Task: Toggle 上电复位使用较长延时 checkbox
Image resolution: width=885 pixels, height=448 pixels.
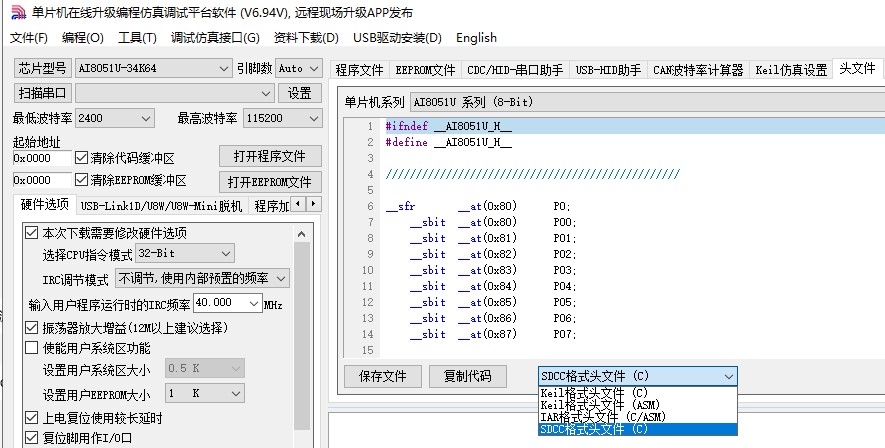Action: tap(32, 418)
